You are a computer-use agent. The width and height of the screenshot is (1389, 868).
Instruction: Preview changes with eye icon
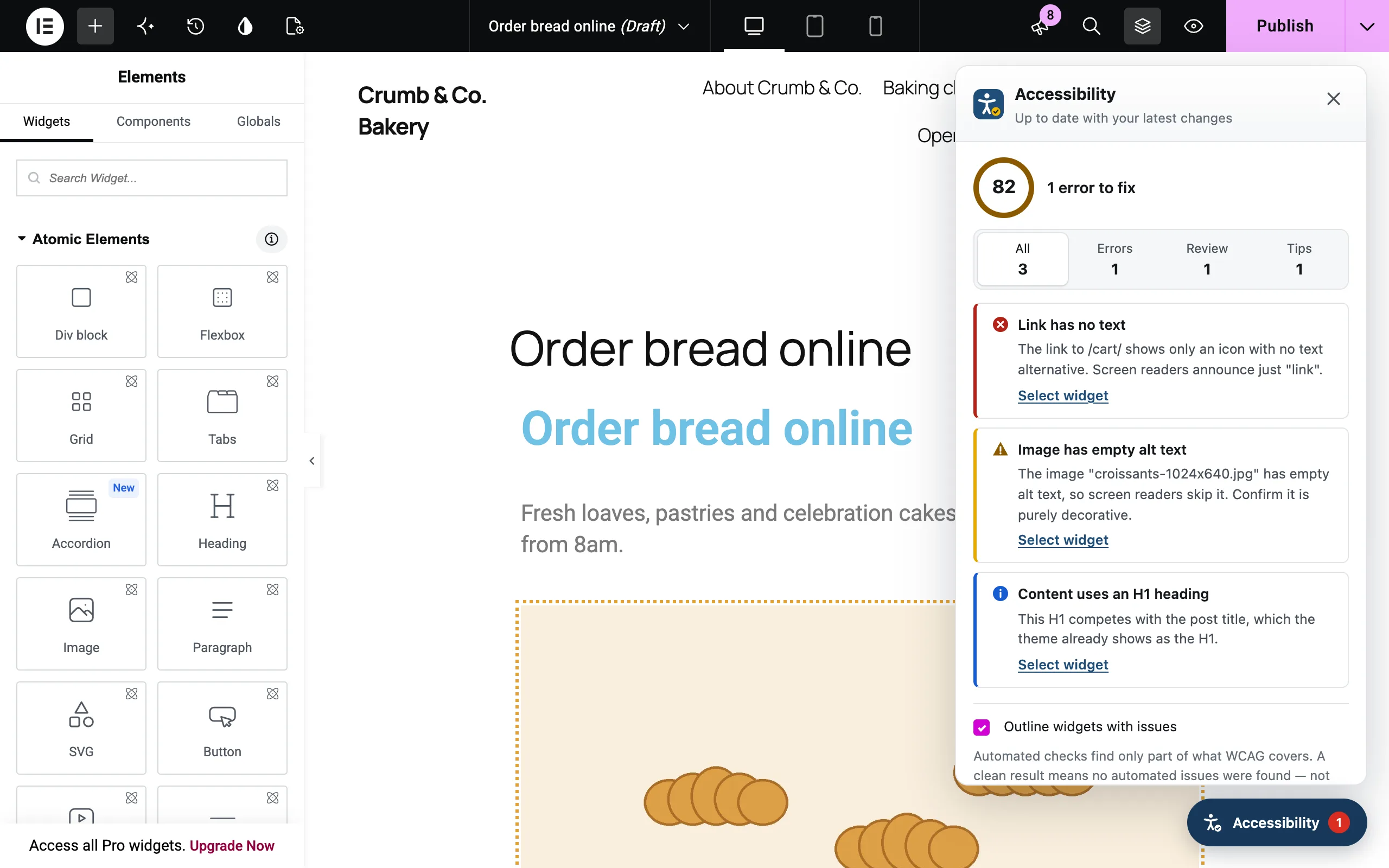[x=1193, y=26]
